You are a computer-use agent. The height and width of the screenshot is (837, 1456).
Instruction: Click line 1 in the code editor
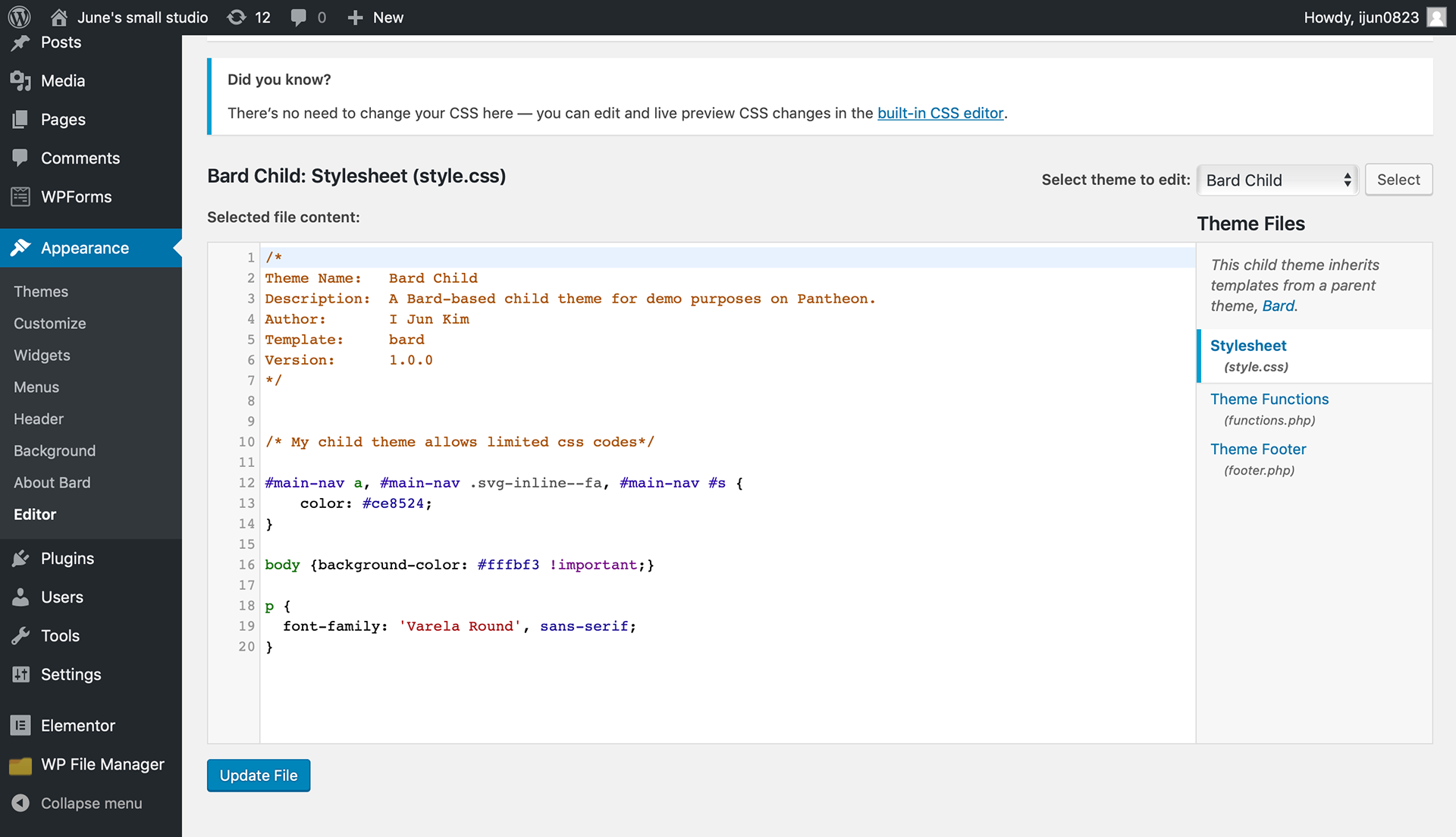(728, 258)
